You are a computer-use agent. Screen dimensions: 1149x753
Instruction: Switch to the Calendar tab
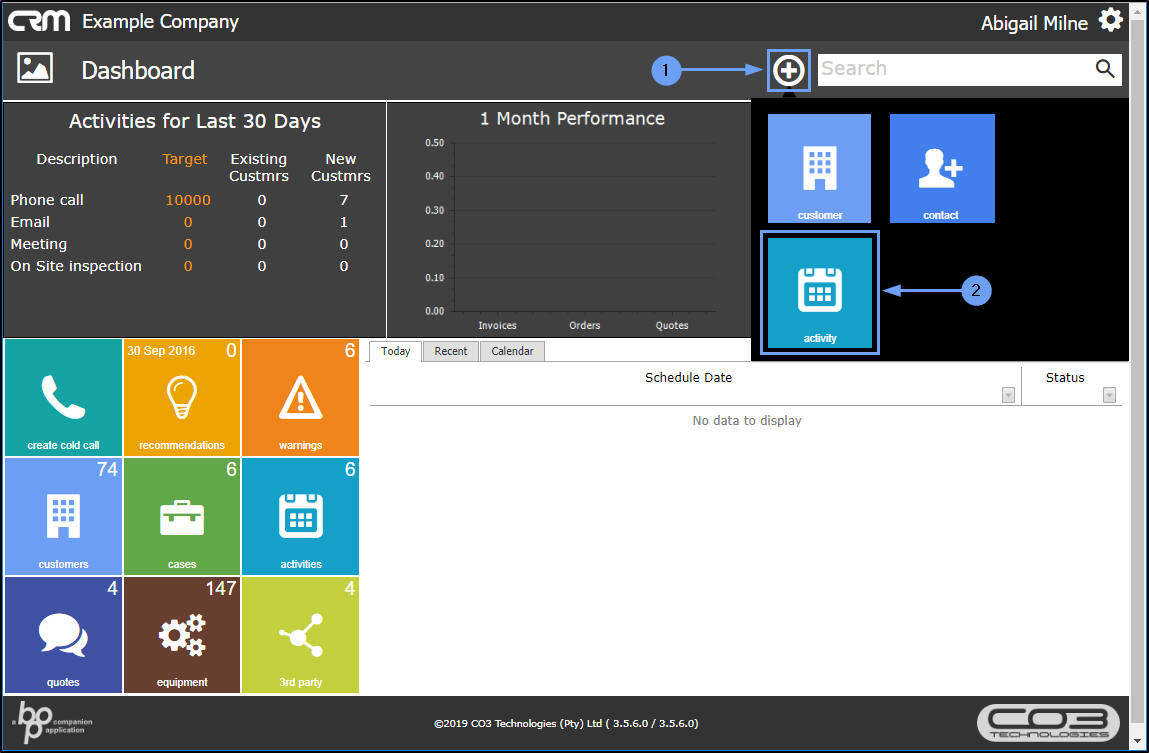512,351
